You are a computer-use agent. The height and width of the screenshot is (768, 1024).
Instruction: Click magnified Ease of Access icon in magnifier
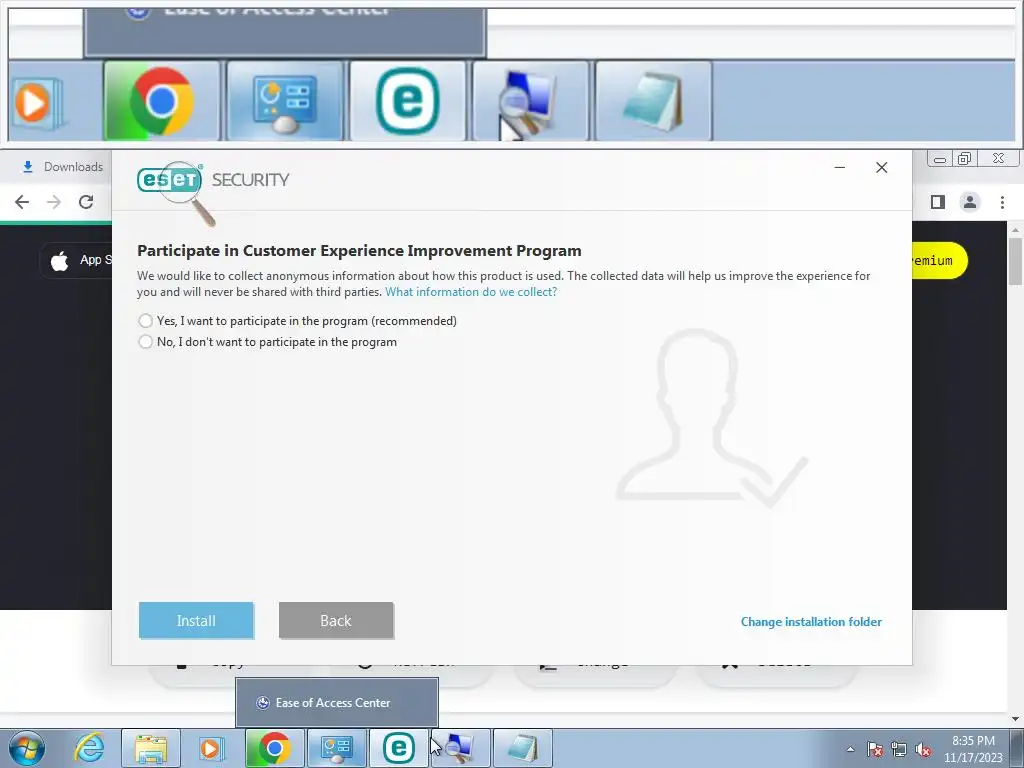285,101
